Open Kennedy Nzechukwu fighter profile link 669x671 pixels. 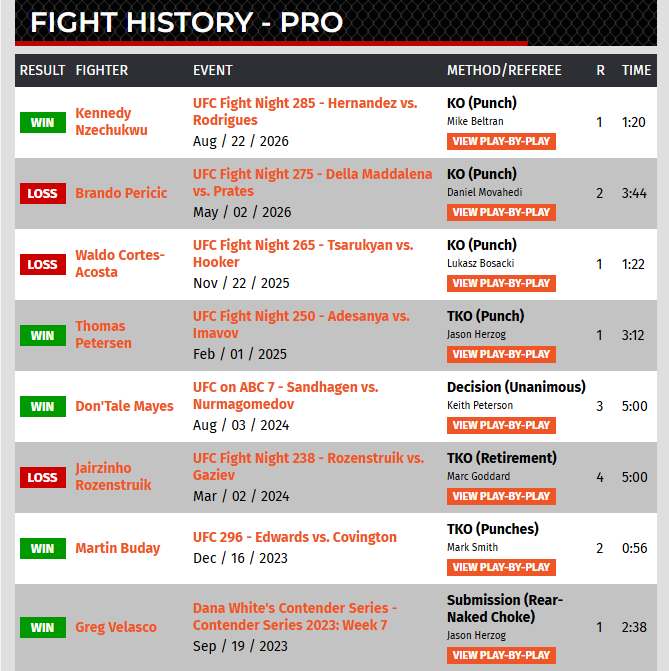pos(111,122)
